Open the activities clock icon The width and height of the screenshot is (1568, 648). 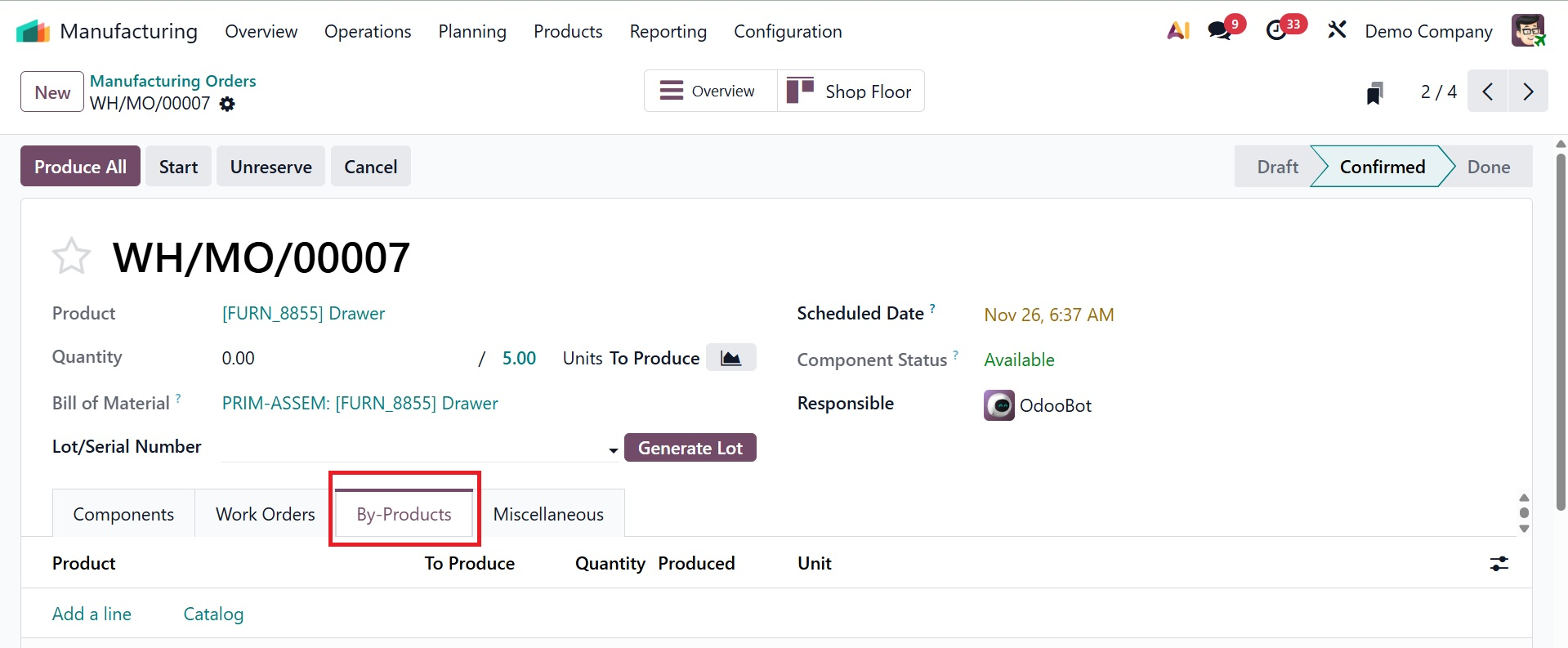coord(1276,31)
